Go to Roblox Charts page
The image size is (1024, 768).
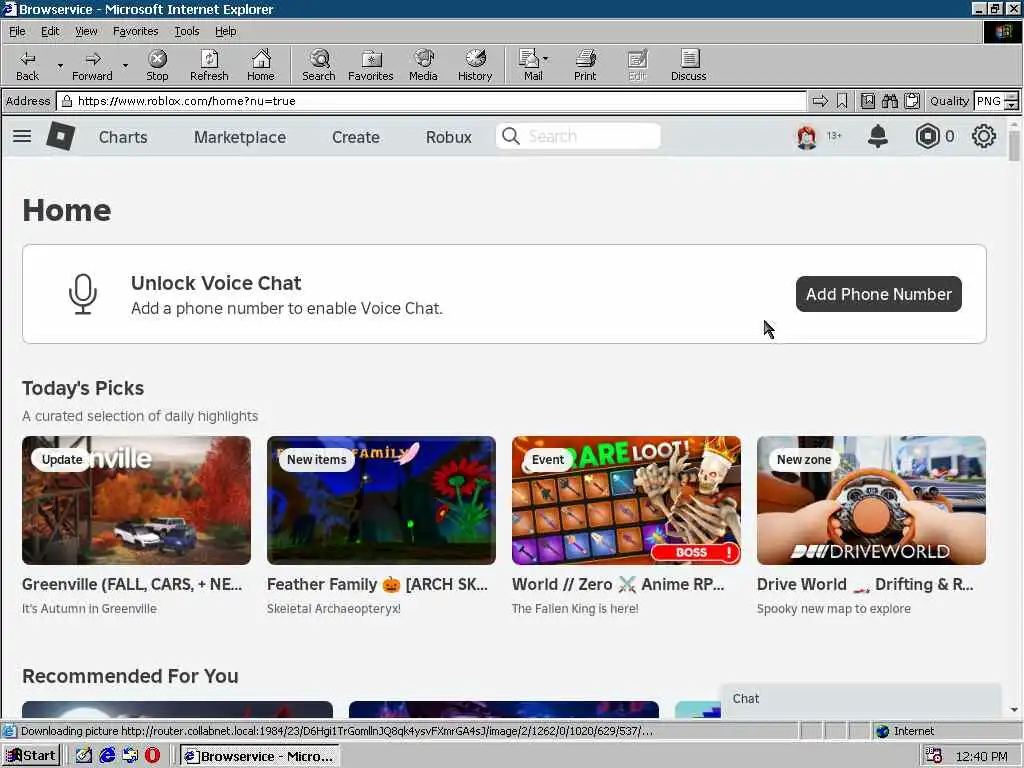123,137
